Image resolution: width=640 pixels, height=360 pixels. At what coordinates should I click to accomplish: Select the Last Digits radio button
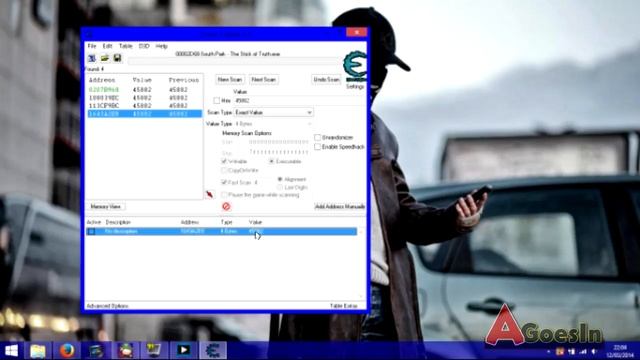point(280,187)
